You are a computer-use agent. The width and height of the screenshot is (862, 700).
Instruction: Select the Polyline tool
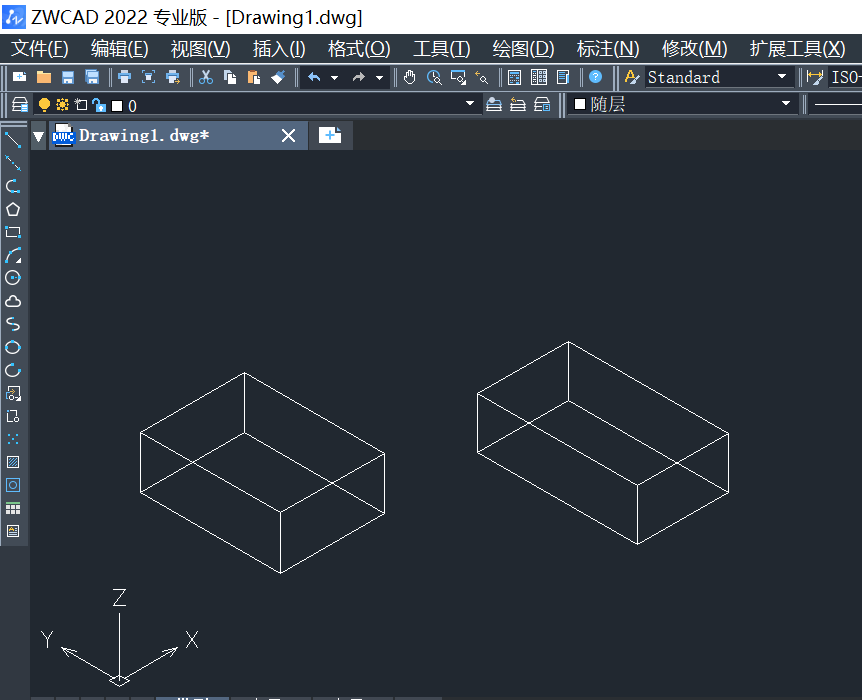(x=13, y=186)
